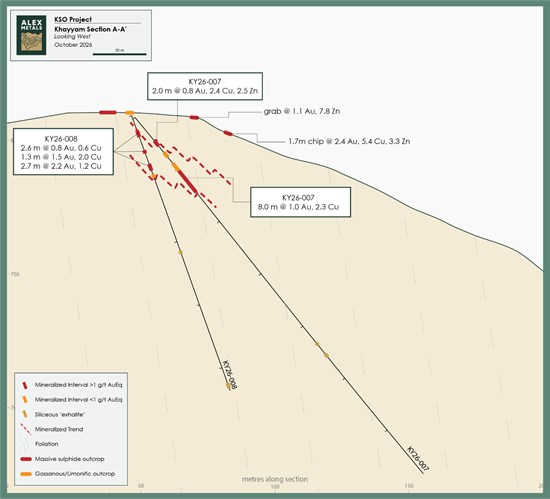This screenshot has height=499, width=550.
Task: Click the Foliation legend symbol
Action: [x=25, y=445]
